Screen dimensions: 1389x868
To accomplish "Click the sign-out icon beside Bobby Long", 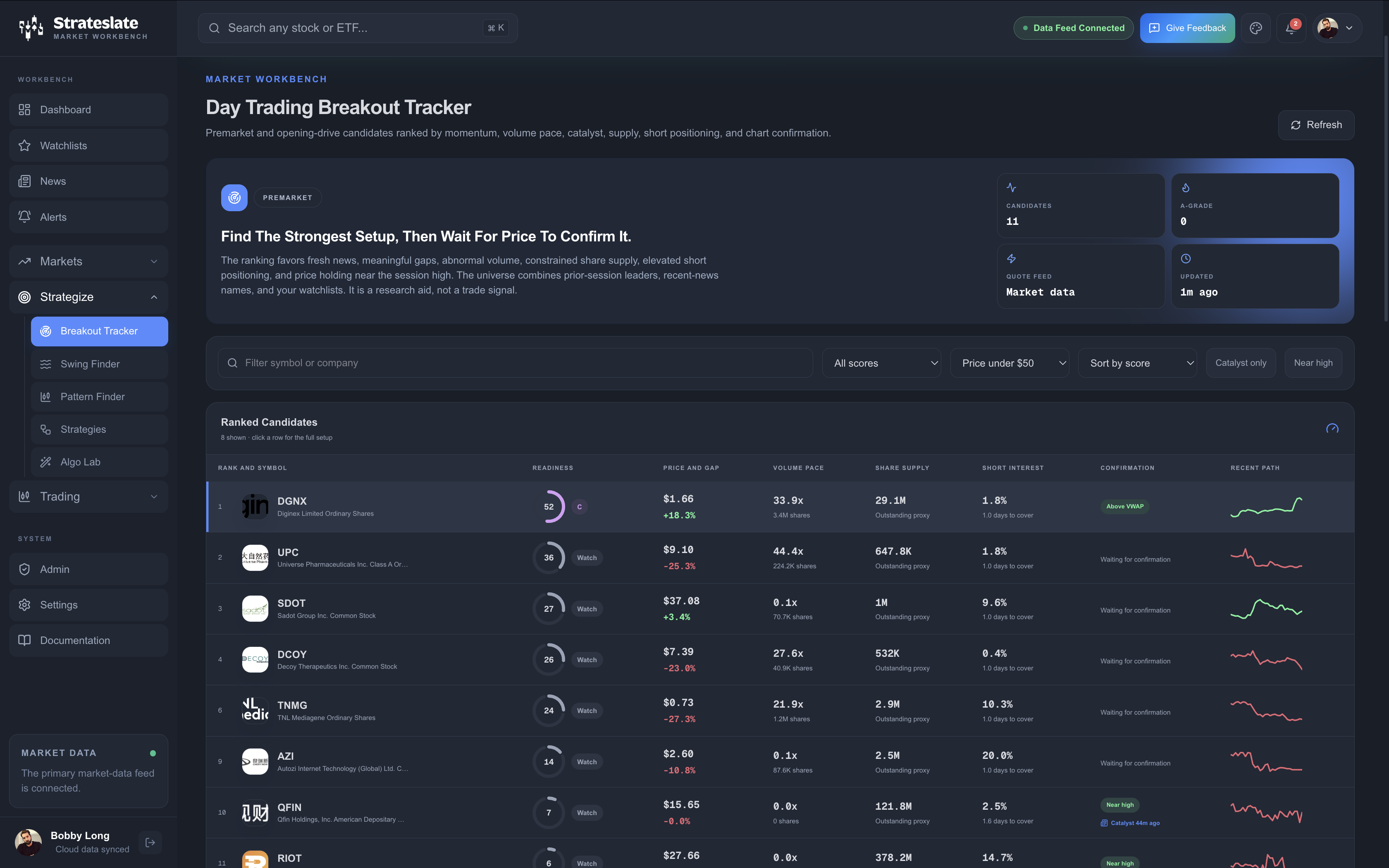I will tap(150, 842).
